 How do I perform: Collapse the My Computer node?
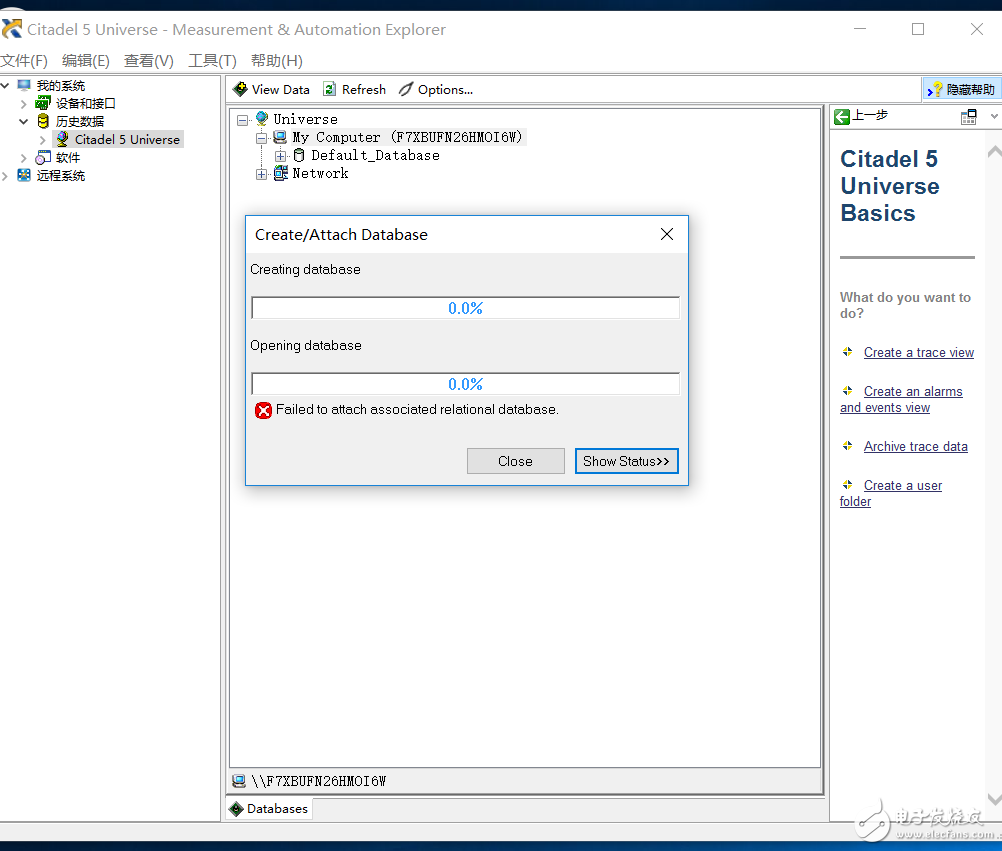pyautogui.click(x=261, y=138)
